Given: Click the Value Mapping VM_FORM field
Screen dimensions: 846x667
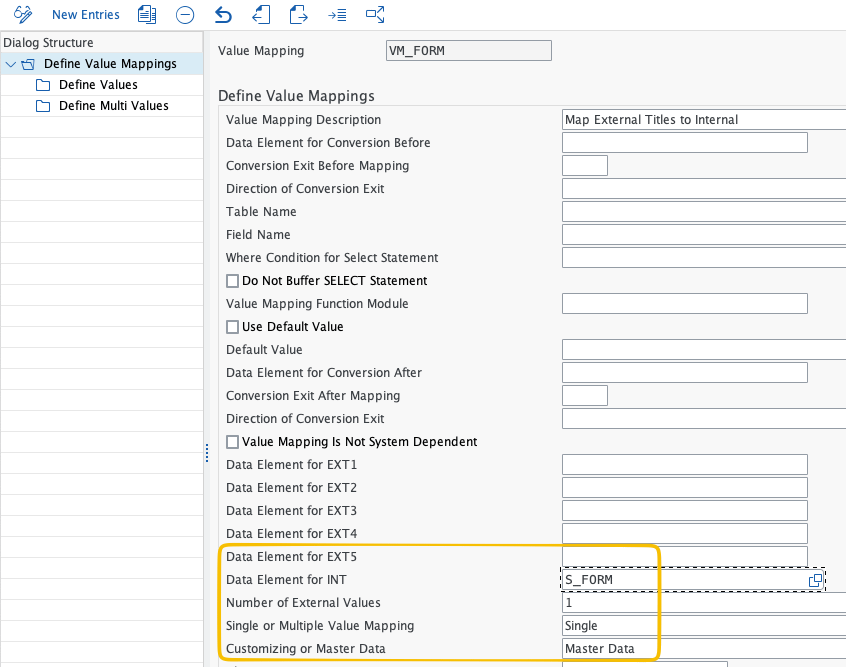Looking at the screenshot, I should coord(468,51).
